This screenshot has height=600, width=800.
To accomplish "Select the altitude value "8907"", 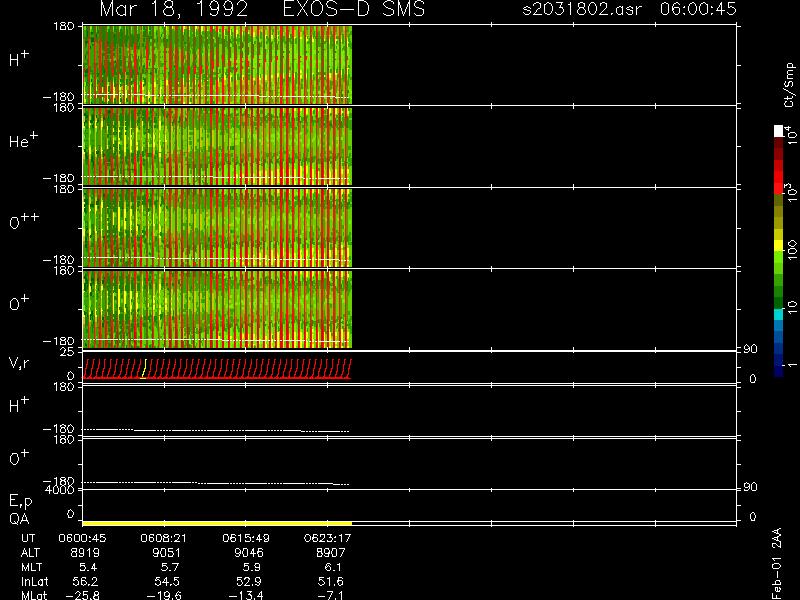I will pos(330,553).
